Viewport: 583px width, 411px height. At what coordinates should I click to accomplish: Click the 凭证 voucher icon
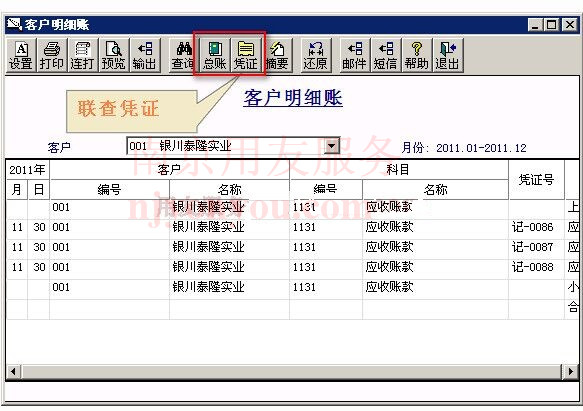[246, 55]
